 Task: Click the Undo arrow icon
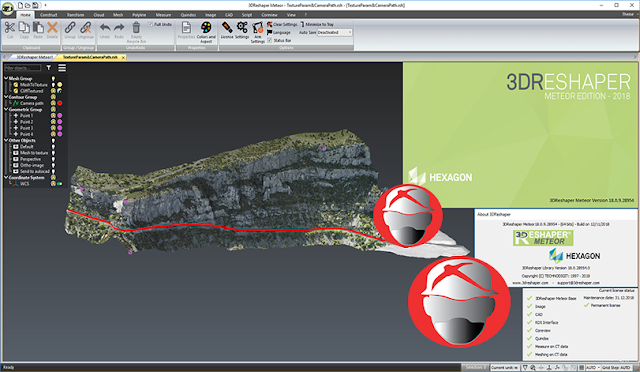[105, 28]
